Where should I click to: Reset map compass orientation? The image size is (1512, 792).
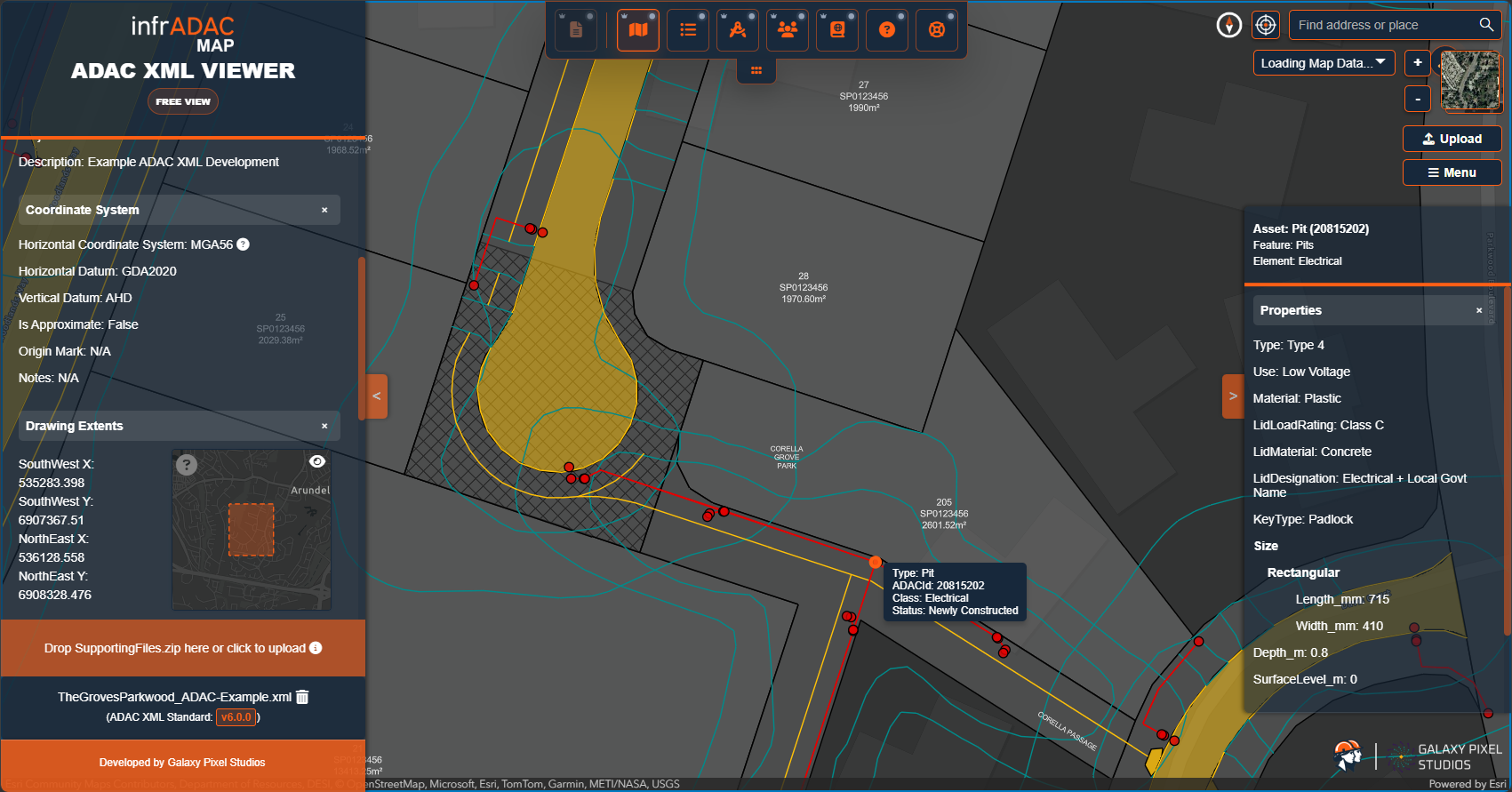pyautogui.click(x=1229, y=25)
